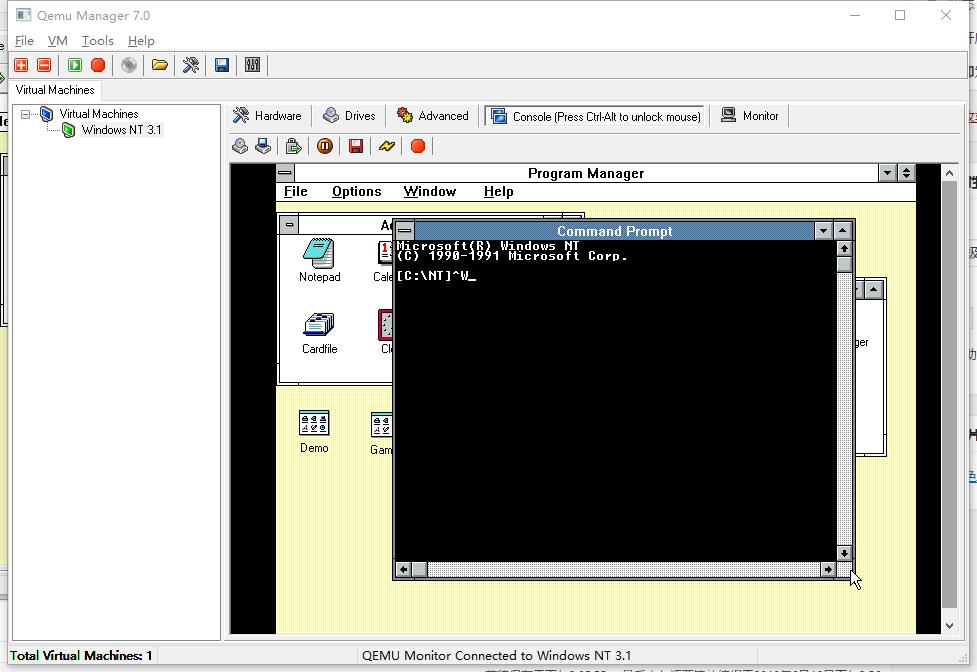Click the blue floppy save toolbar icon
The width and height of the screenshot is (977, 672).
[222, 65]
